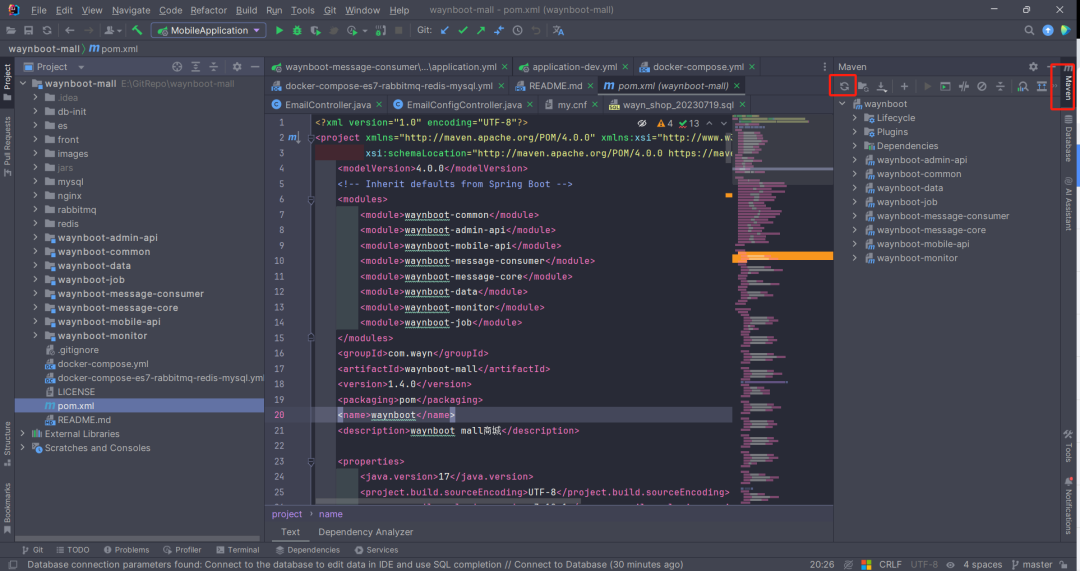Build project with hammer icon
The width and height of the screenshot is (1080, 571).
[137, 30]
